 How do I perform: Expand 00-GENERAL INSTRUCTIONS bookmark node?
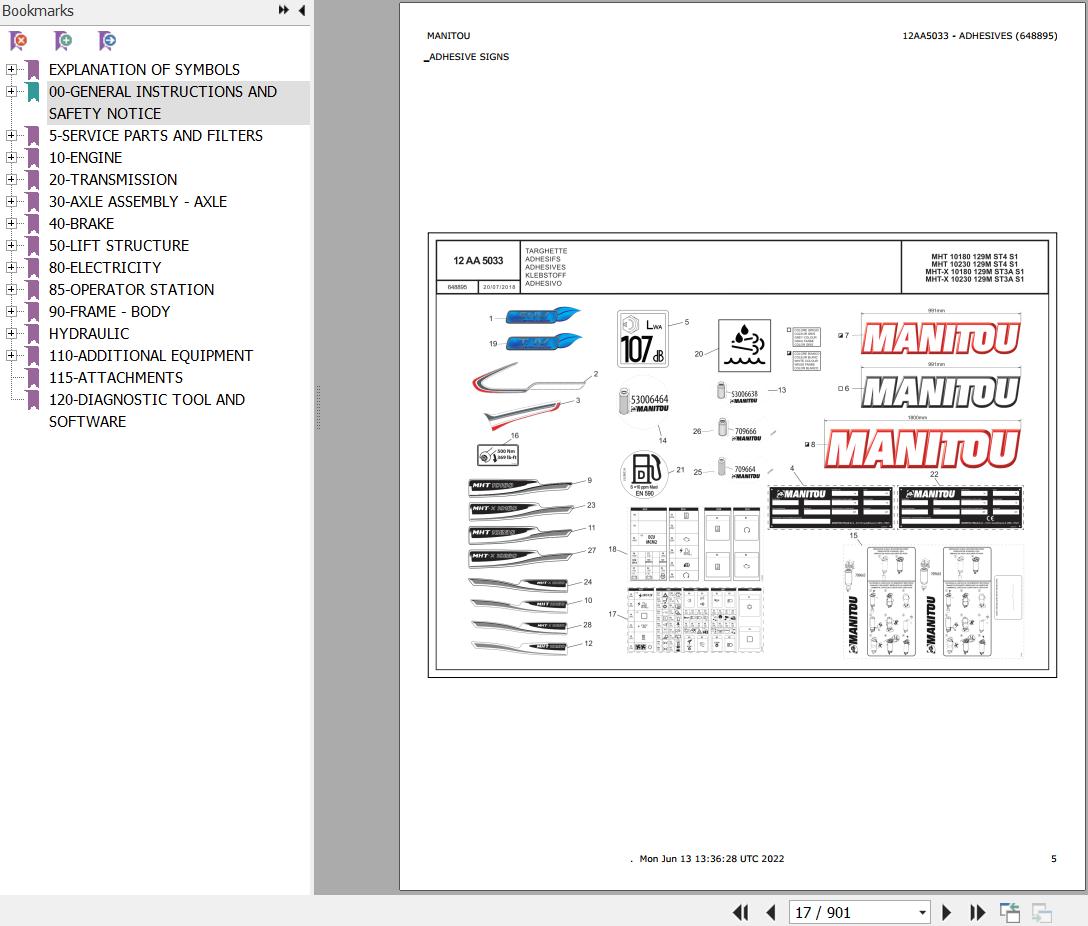pos(11,92)
